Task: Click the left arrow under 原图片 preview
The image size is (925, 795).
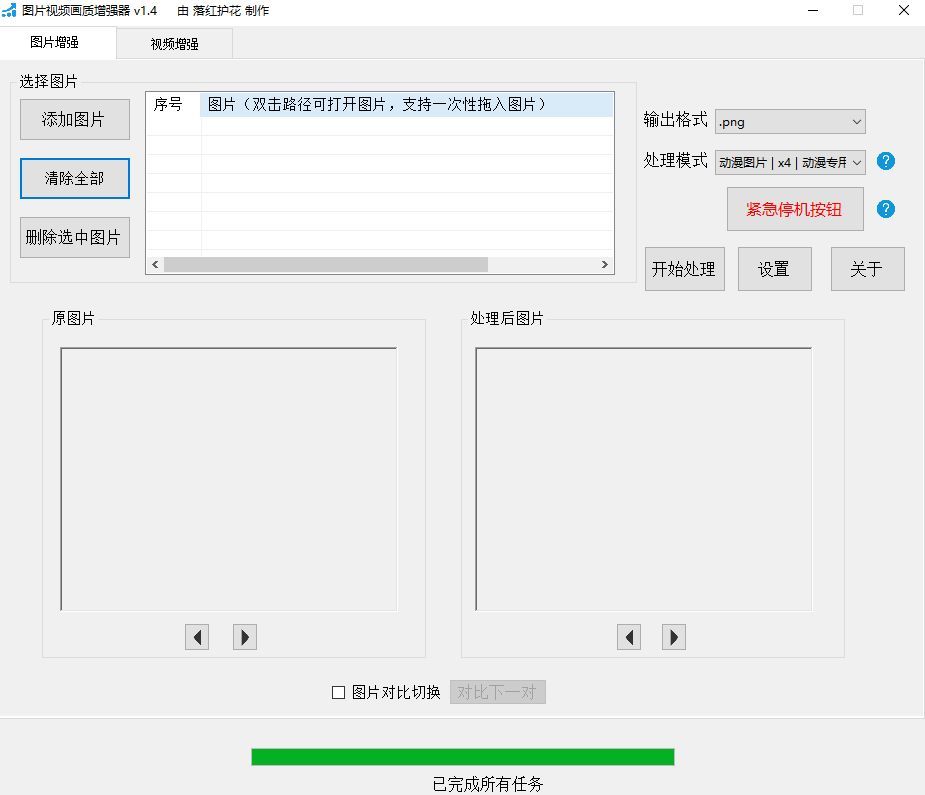Action: coord(197,637)
